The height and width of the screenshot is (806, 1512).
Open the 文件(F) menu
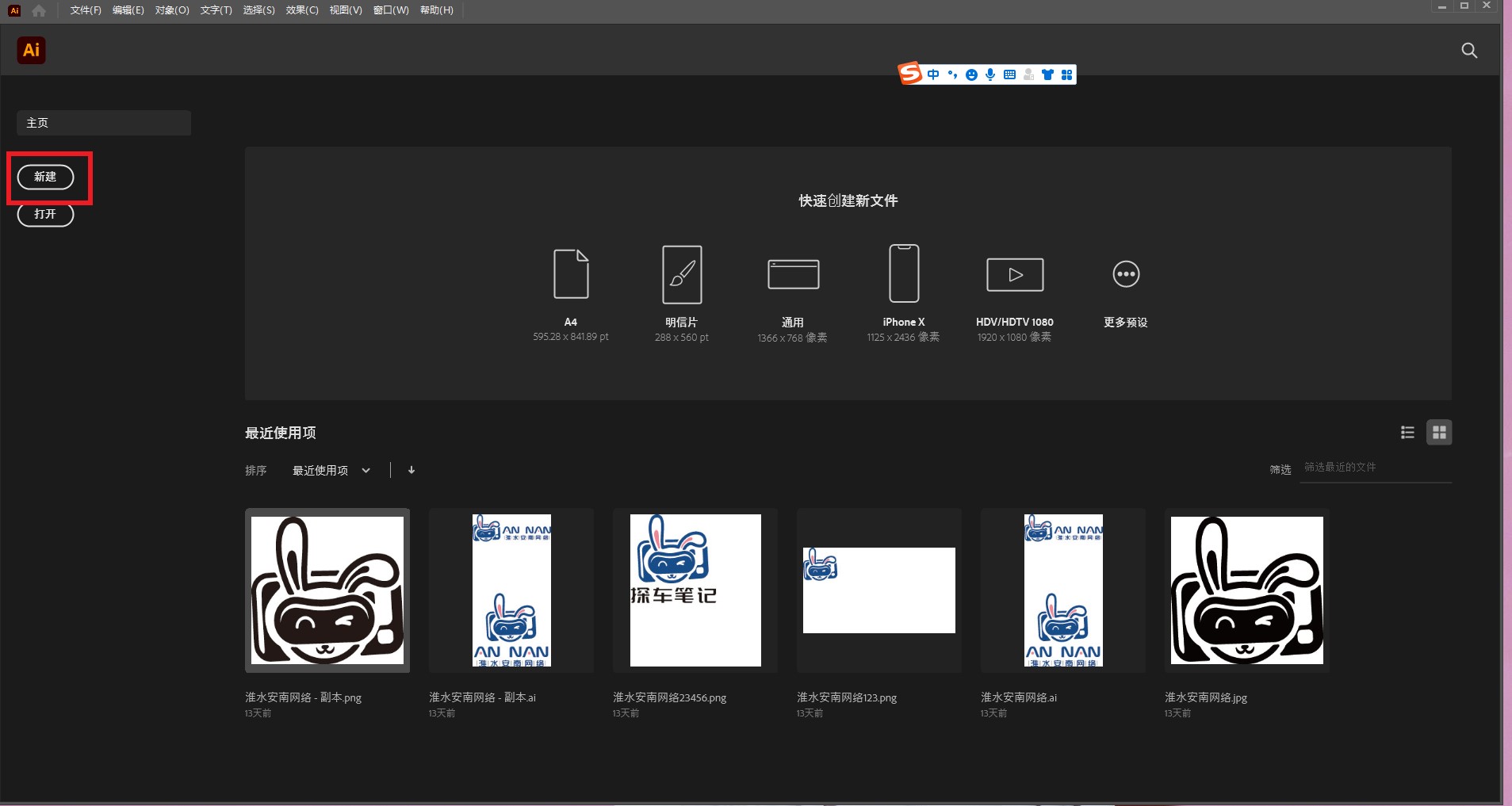pos(86,10)
